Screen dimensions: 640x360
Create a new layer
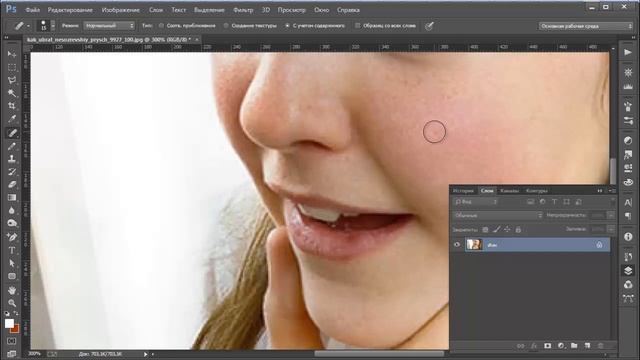click(587, 346)
